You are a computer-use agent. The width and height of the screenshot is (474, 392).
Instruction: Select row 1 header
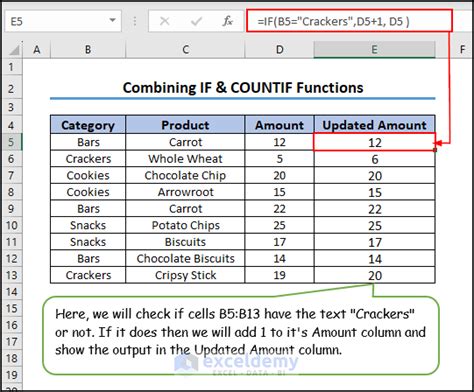coord(11,67)
